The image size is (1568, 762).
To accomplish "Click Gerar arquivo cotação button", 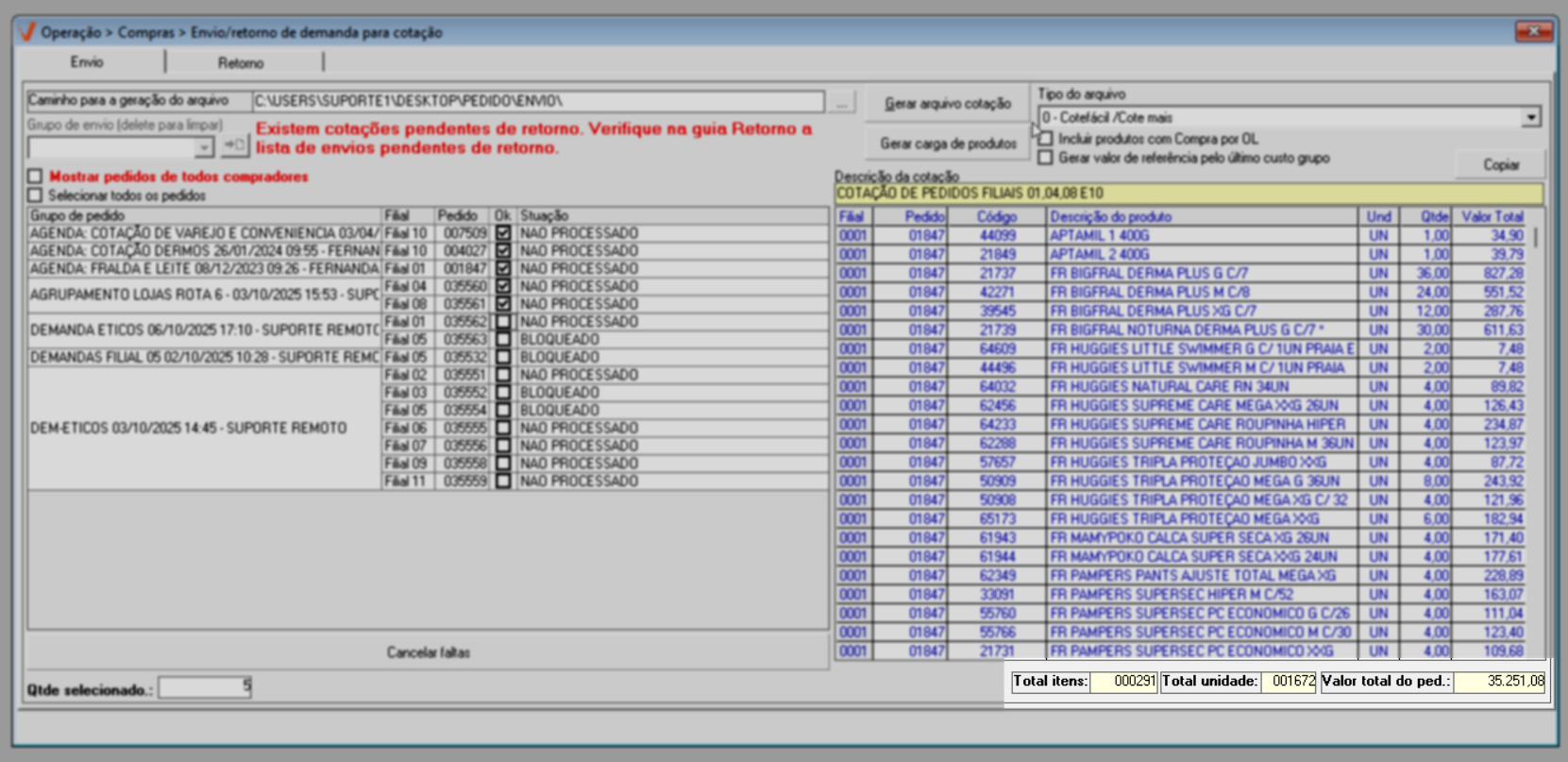I will click(947, 104).
